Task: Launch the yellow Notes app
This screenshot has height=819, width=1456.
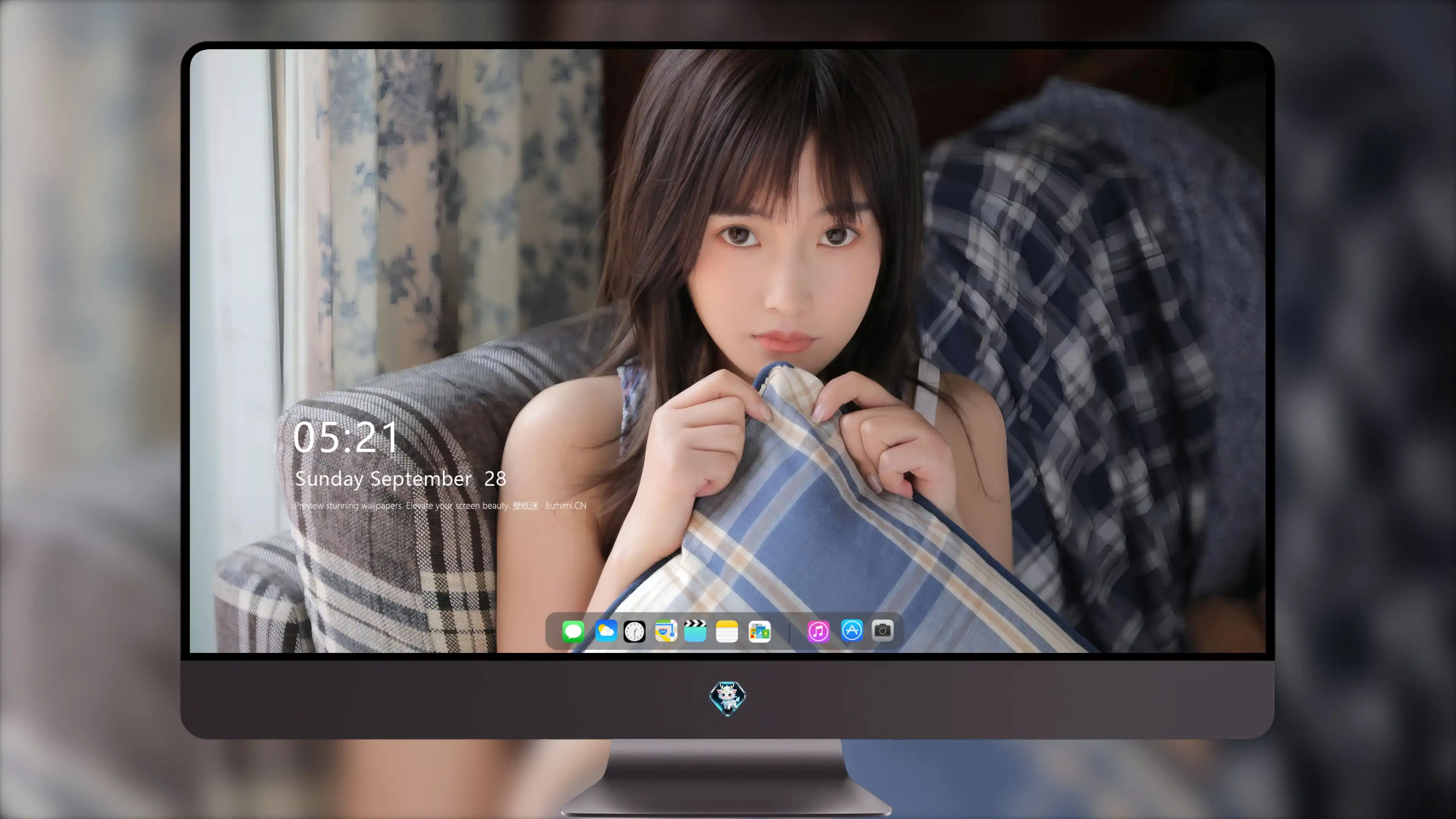Action: [x=727, y=631]
